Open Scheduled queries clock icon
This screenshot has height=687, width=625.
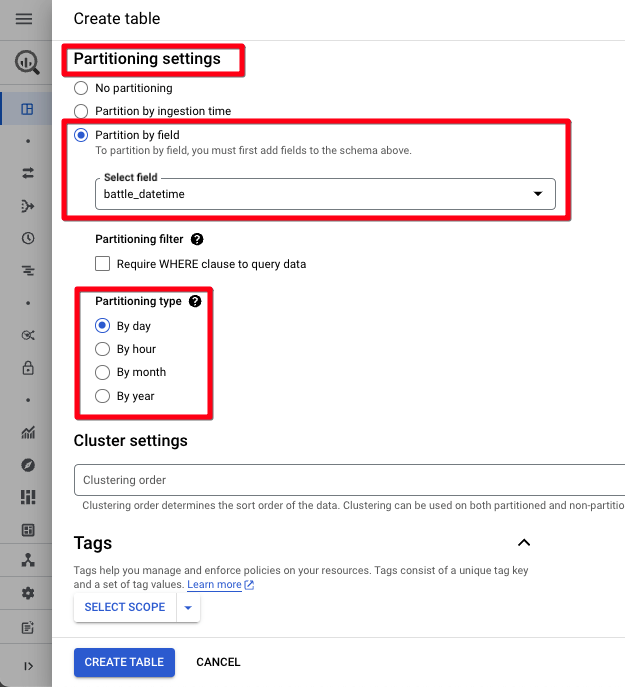(x=28, y=238)
